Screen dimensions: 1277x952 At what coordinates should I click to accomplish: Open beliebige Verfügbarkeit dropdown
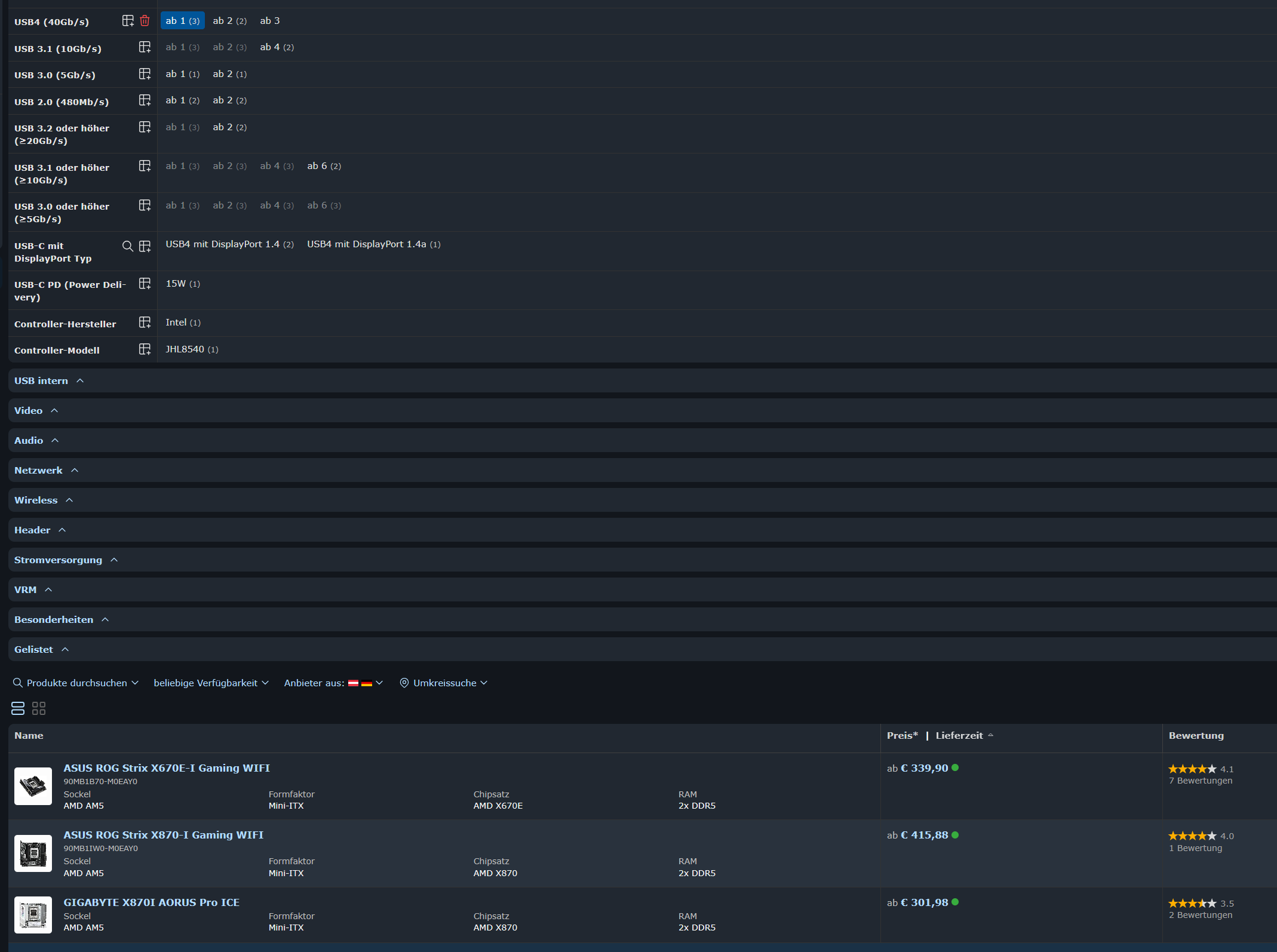click(211, 683)
